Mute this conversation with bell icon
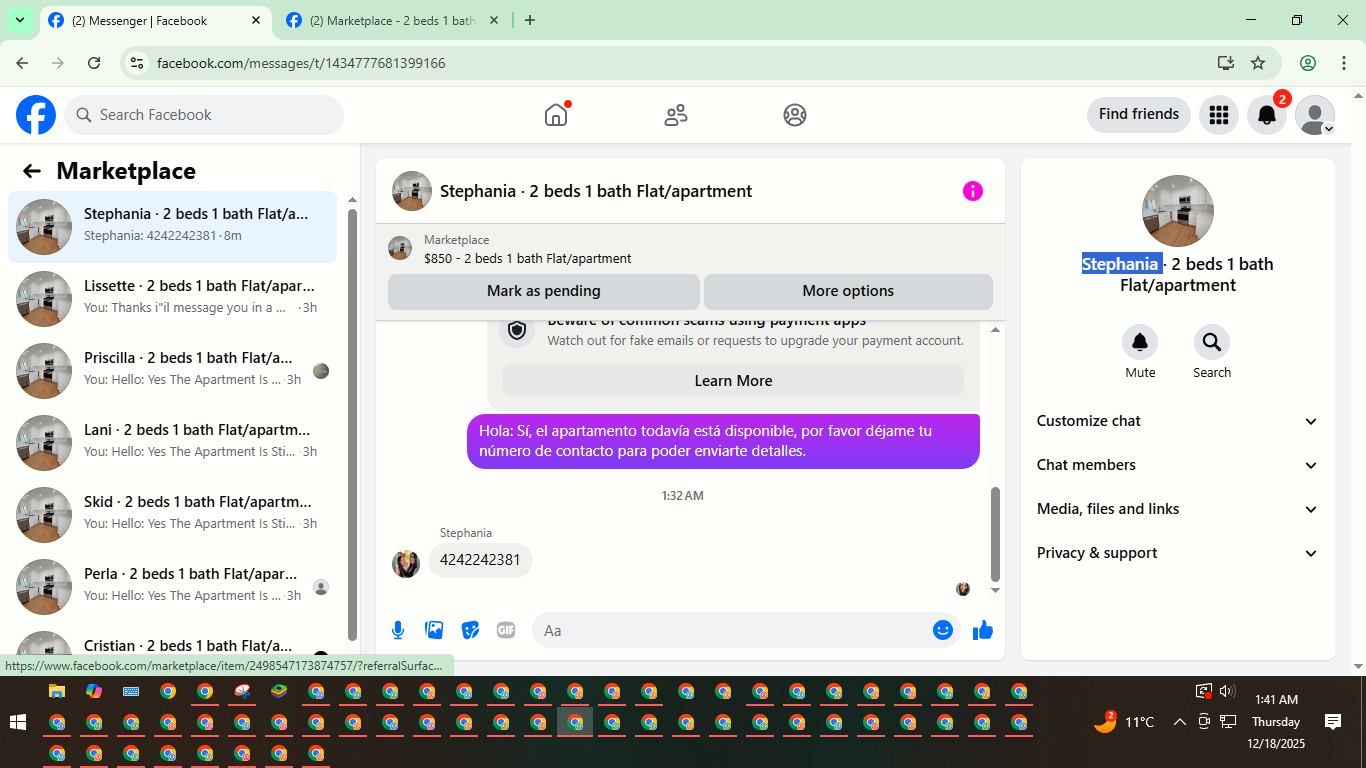The image size is (1366, 768). coord(1140,343)
